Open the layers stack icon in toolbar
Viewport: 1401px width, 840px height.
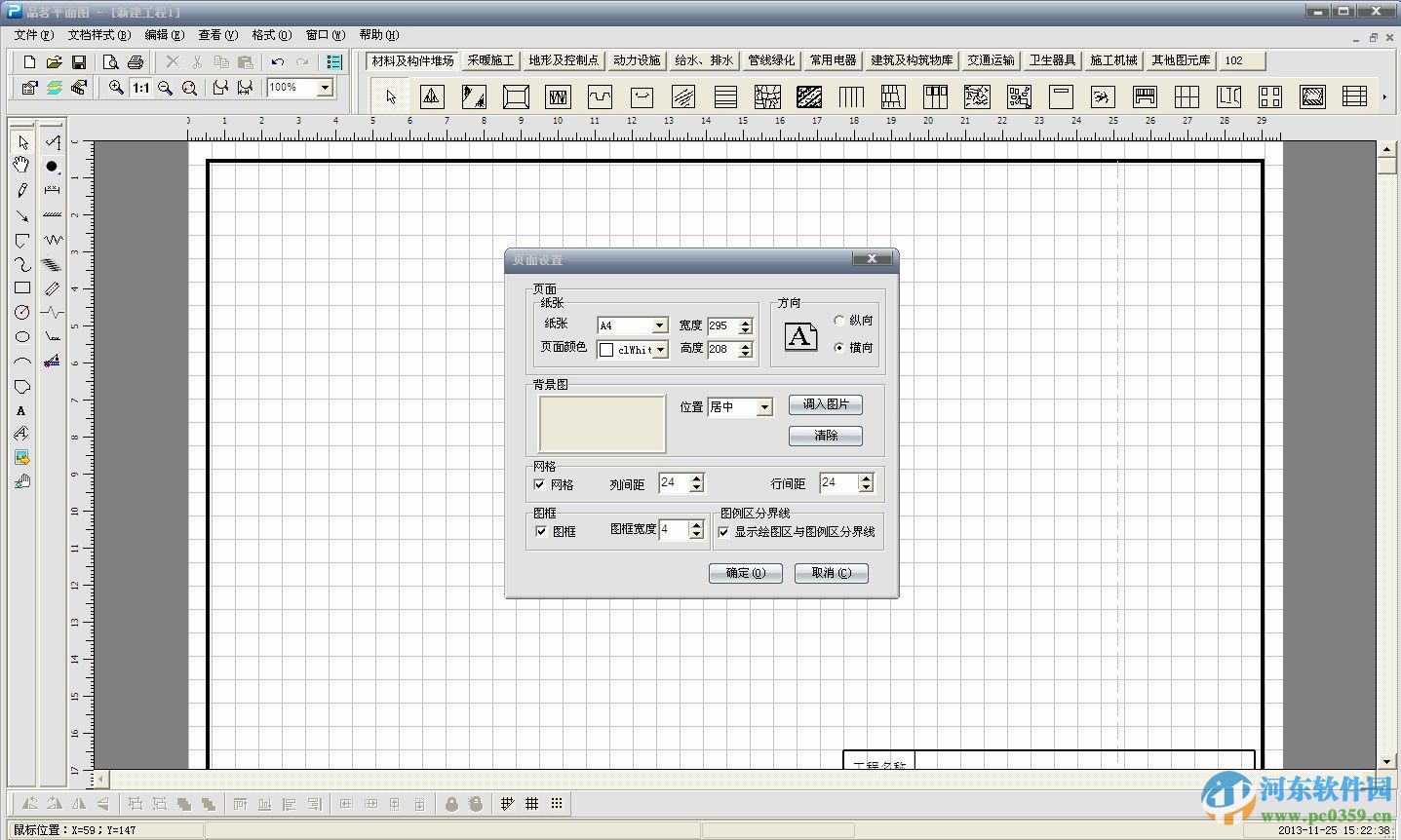click(x=55, y=88)
